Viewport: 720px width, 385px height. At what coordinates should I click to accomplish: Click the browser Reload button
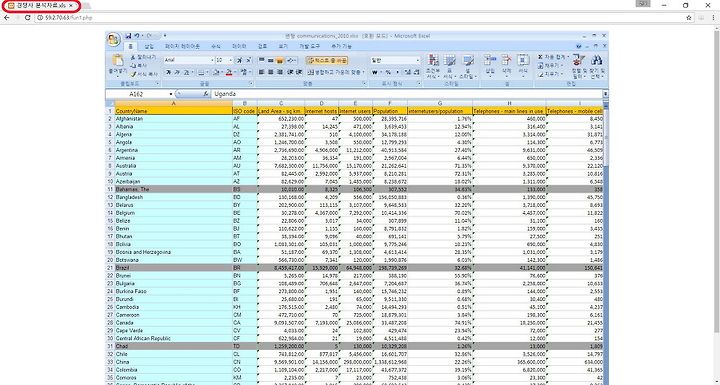point(28,17)
